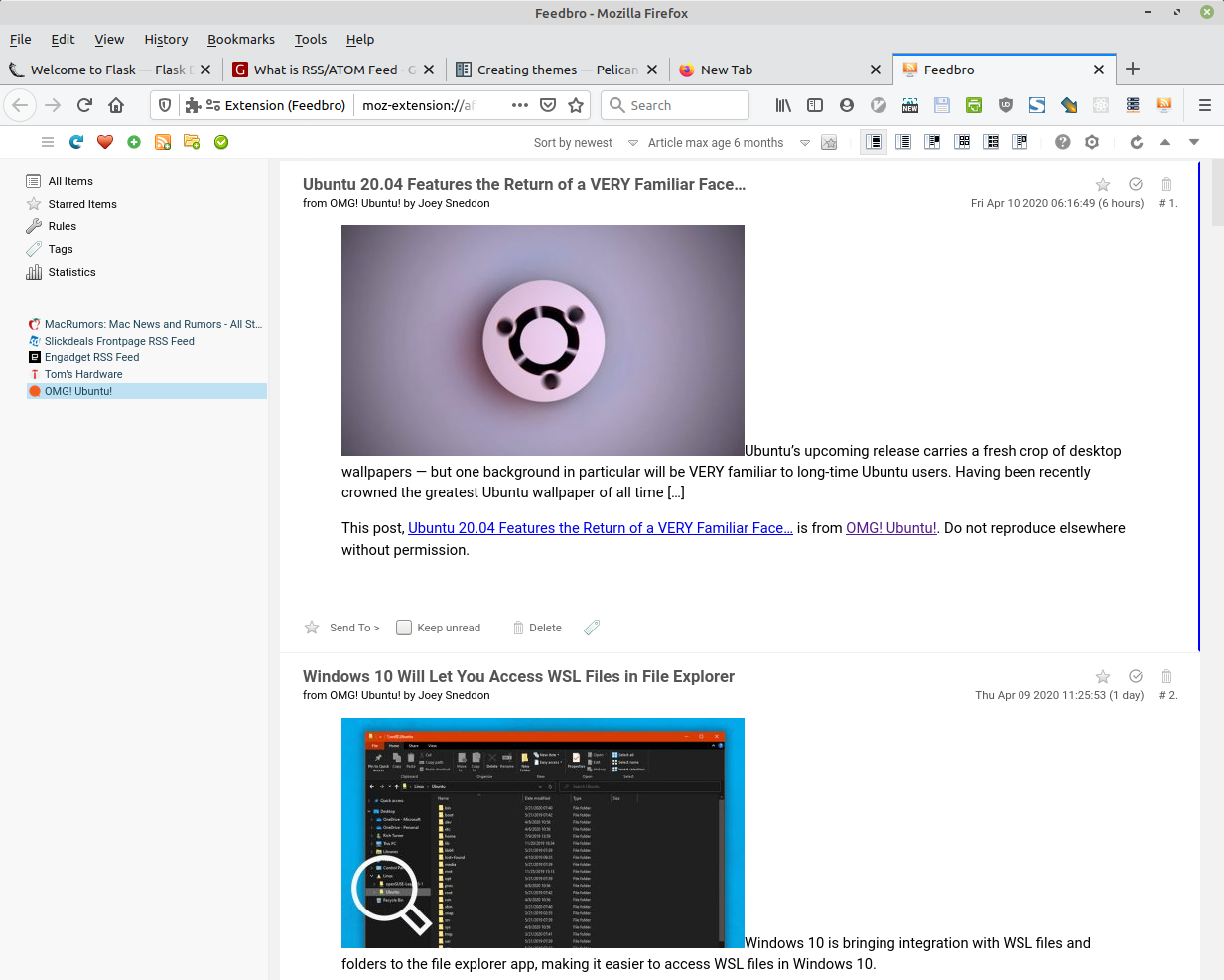1224x980 pixels.
Task: Save page to Pocket icon
Action: tap(548, 105)
